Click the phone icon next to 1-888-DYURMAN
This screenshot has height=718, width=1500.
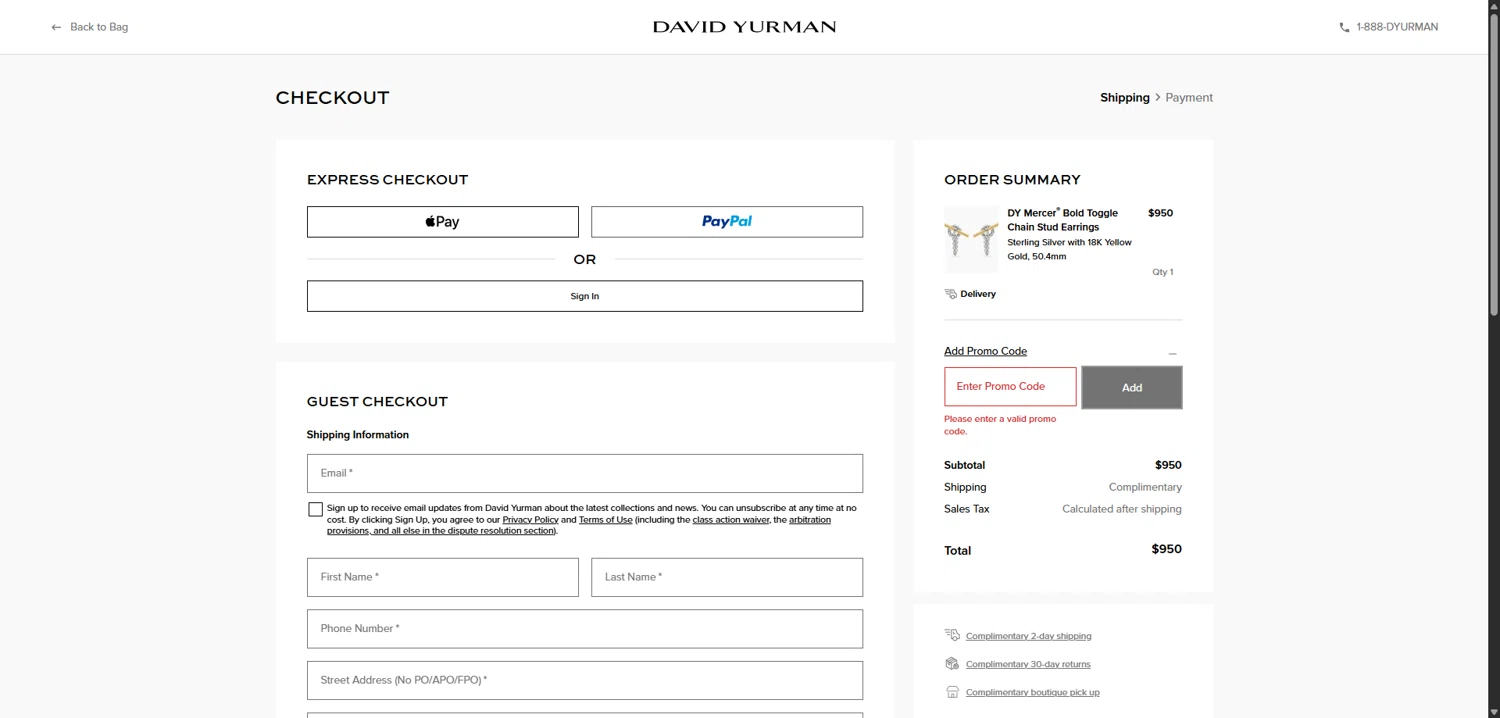click(1344, 27)
